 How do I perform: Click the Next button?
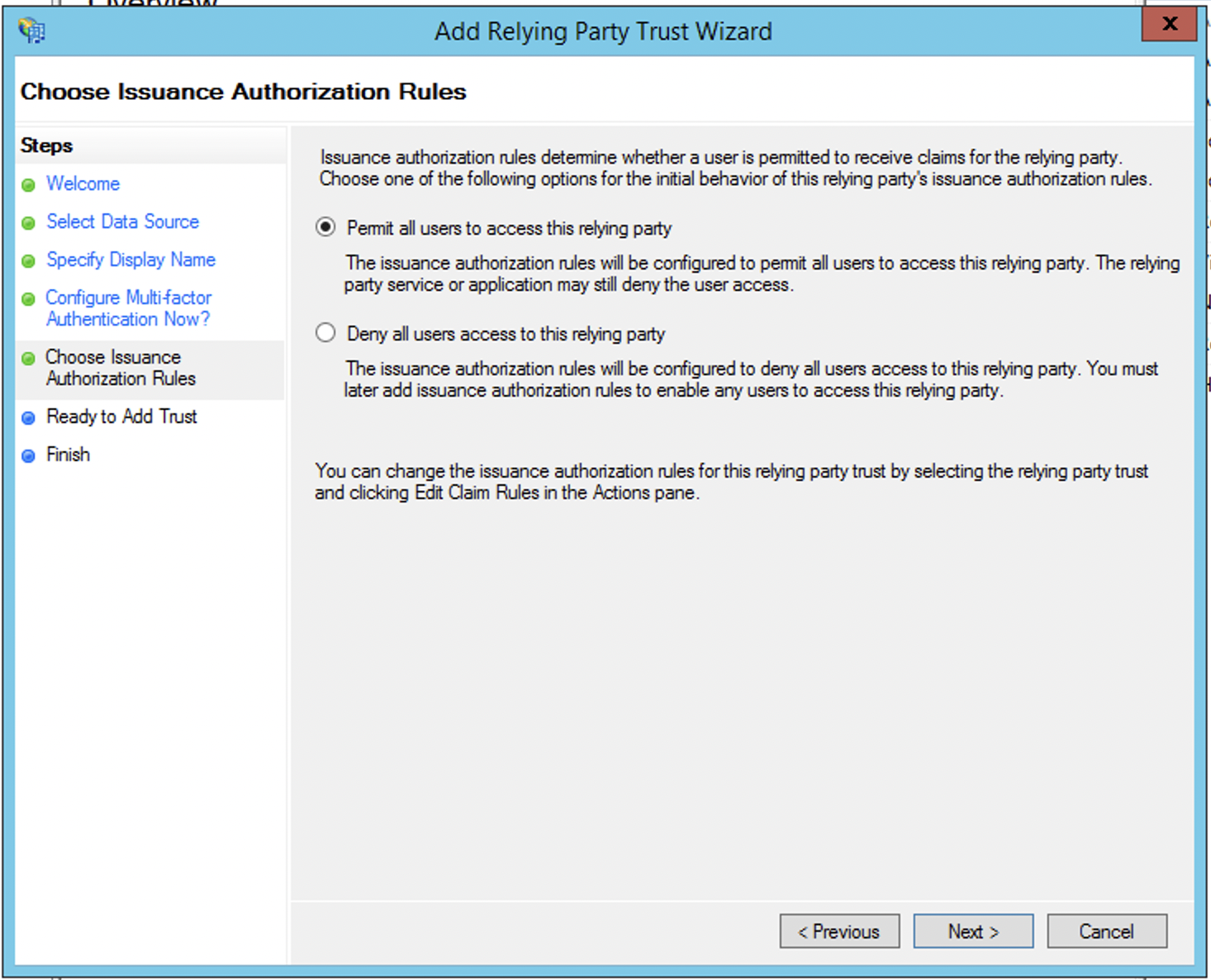[x=972, y=931]
